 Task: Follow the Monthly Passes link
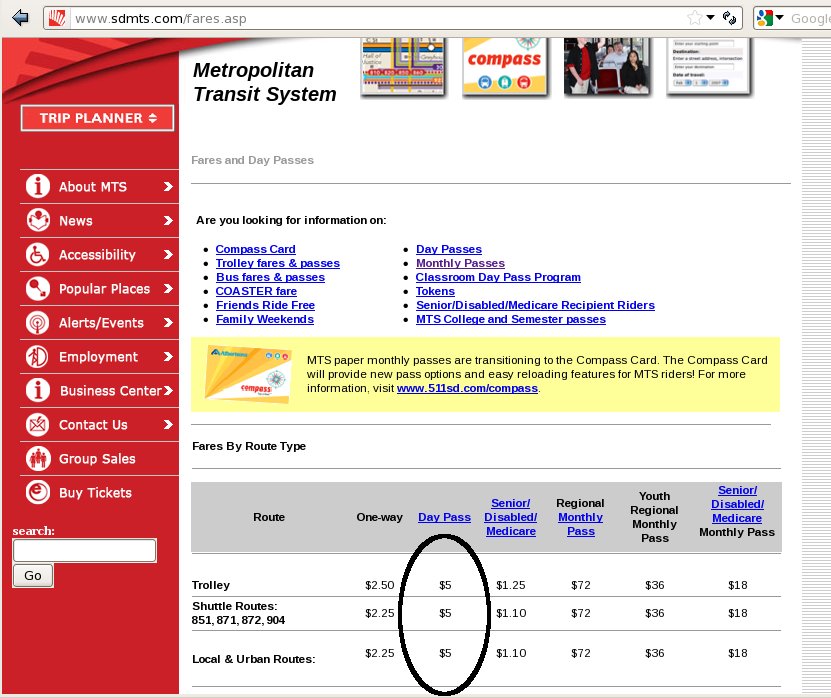[x=460, y=263]
